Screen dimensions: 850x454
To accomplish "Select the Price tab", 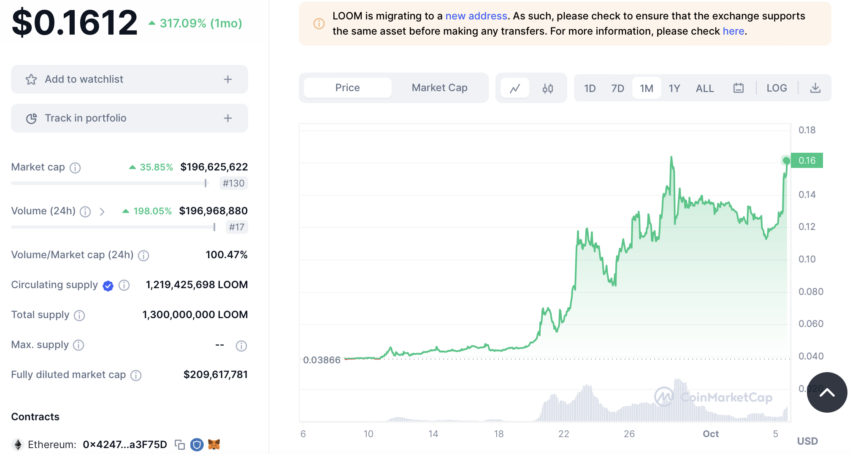I will pyautogui.click(x=347, y=88).
